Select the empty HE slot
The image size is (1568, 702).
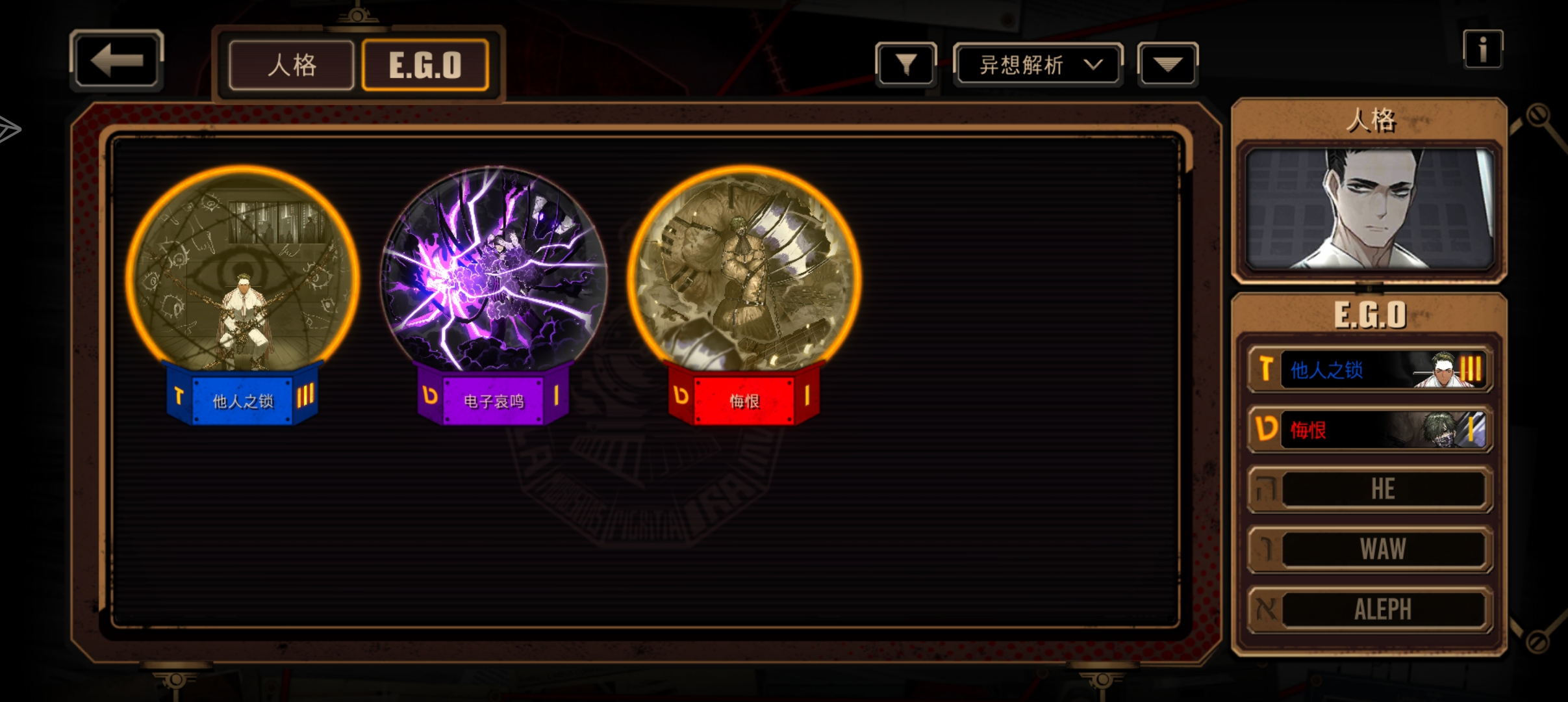[x=1370, y=489]
